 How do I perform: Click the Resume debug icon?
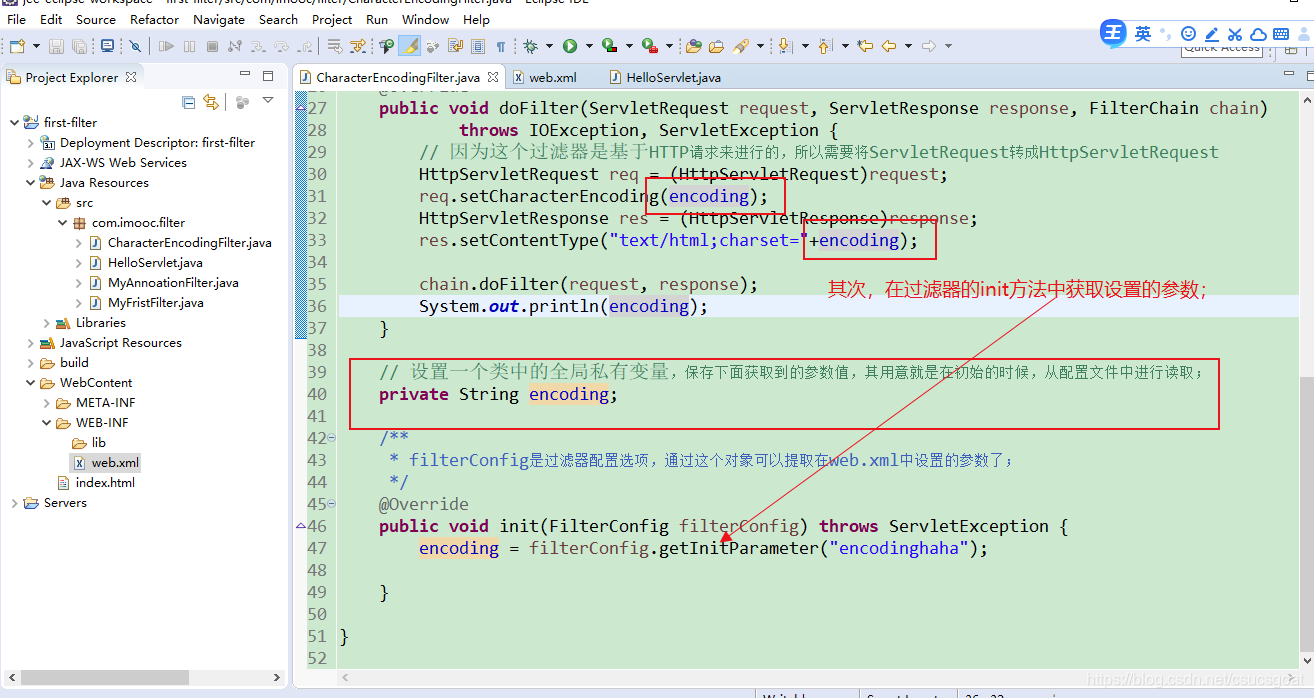pyautogui.click(x=166, y=46)
